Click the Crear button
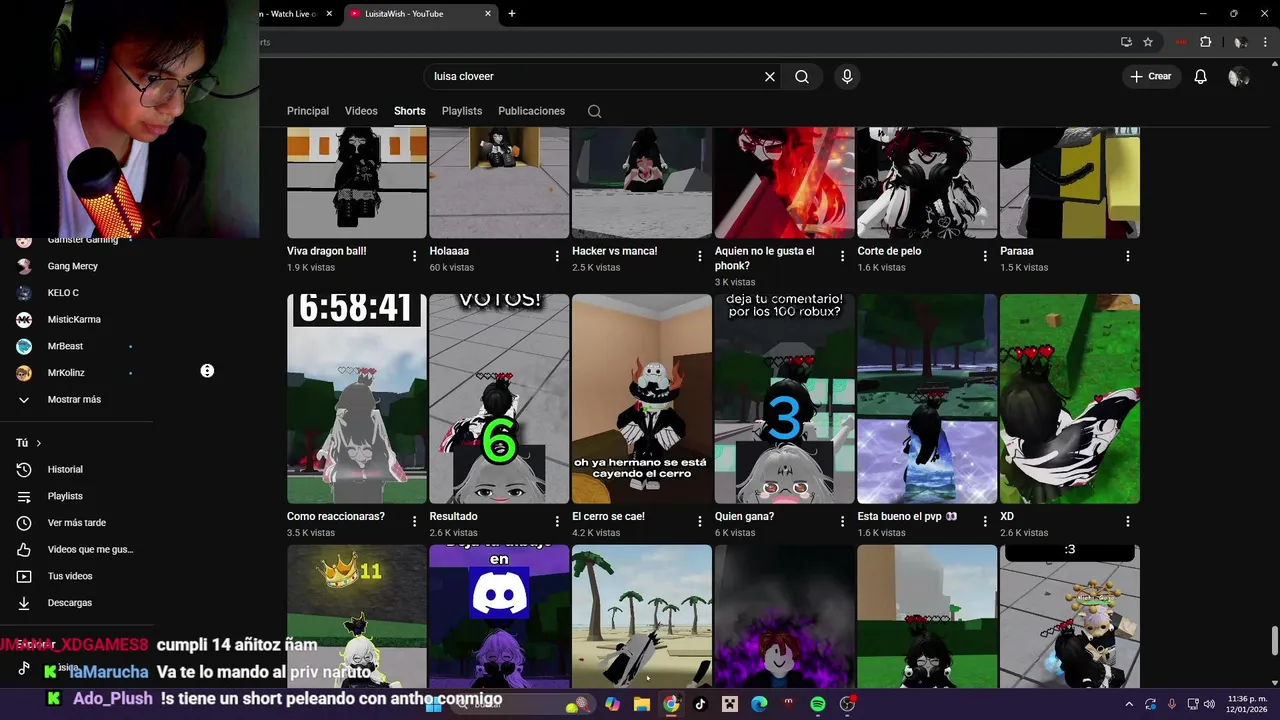Viewport: 1280px width, 720px height. pyautogui.click(x=1150, y=76)
